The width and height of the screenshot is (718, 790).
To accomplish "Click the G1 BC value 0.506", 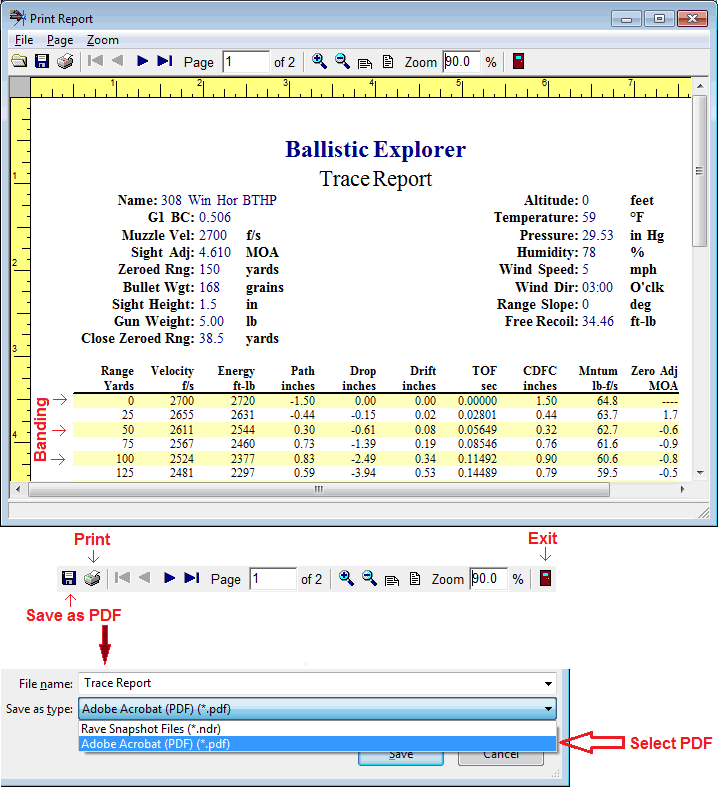I will click(x=215, y=218).
